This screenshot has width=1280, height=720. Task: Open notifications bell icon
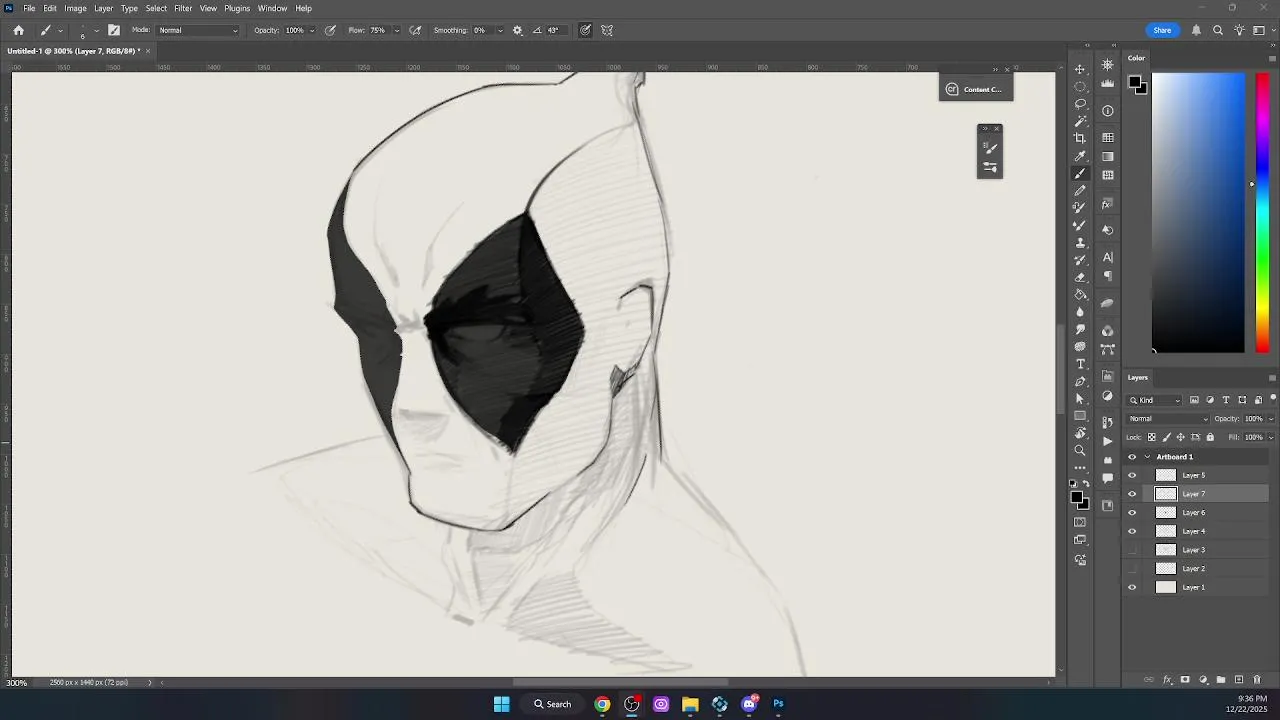(1196, 30)
